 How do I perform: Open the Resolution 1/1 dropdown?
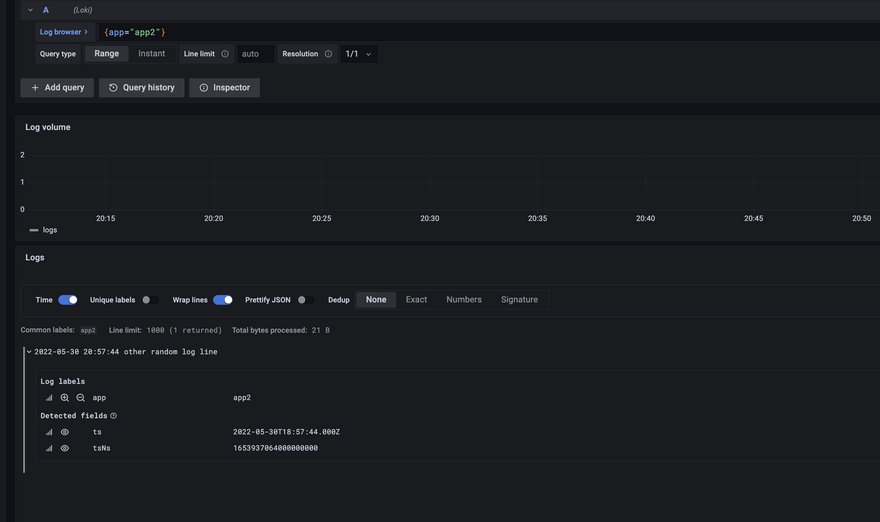358,54
